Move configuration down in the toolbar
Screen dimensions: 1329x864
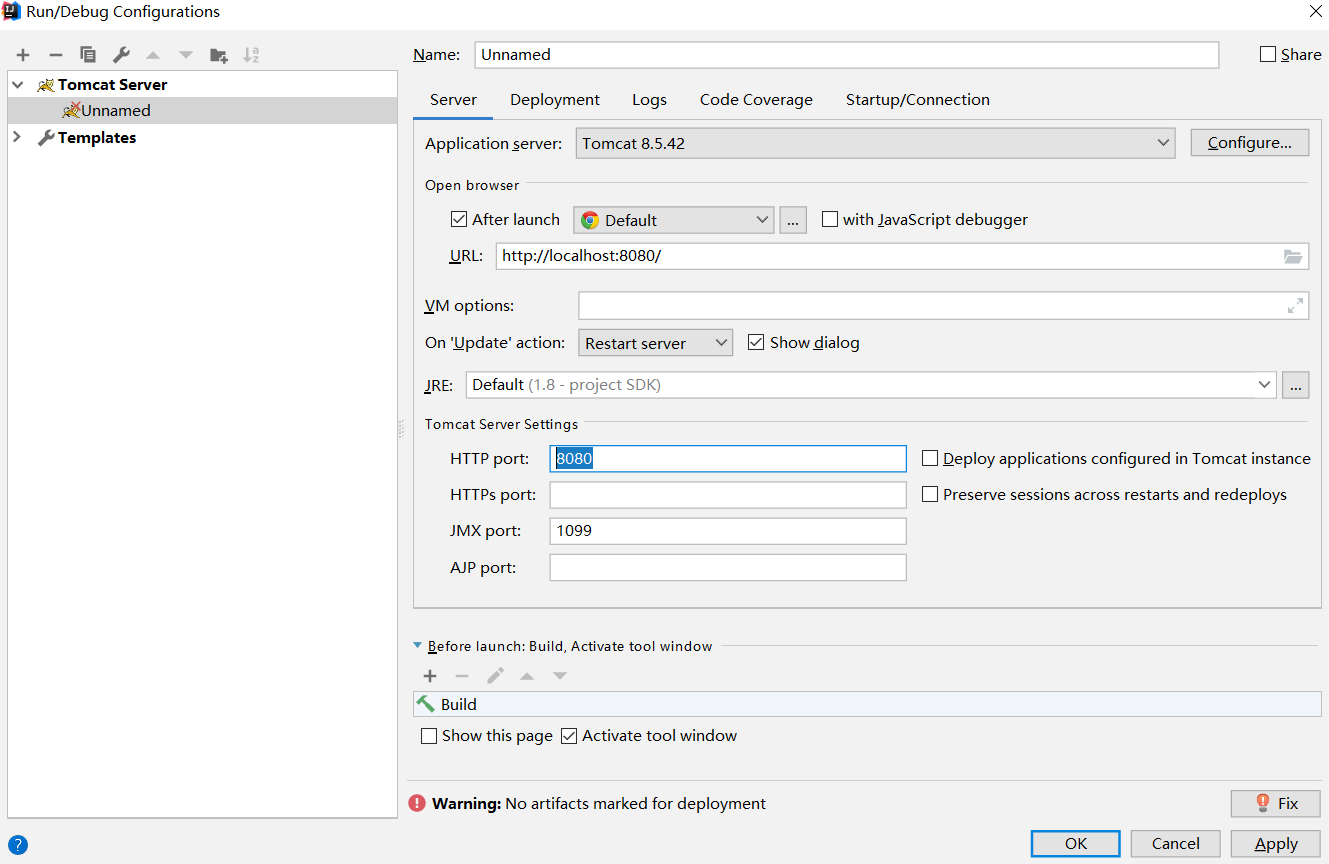click(x=186, y=55)
